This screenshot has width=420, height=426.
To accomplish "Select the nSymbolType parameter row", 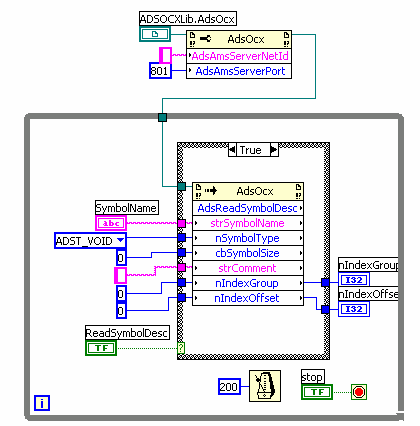I will [x=248, y=238].
